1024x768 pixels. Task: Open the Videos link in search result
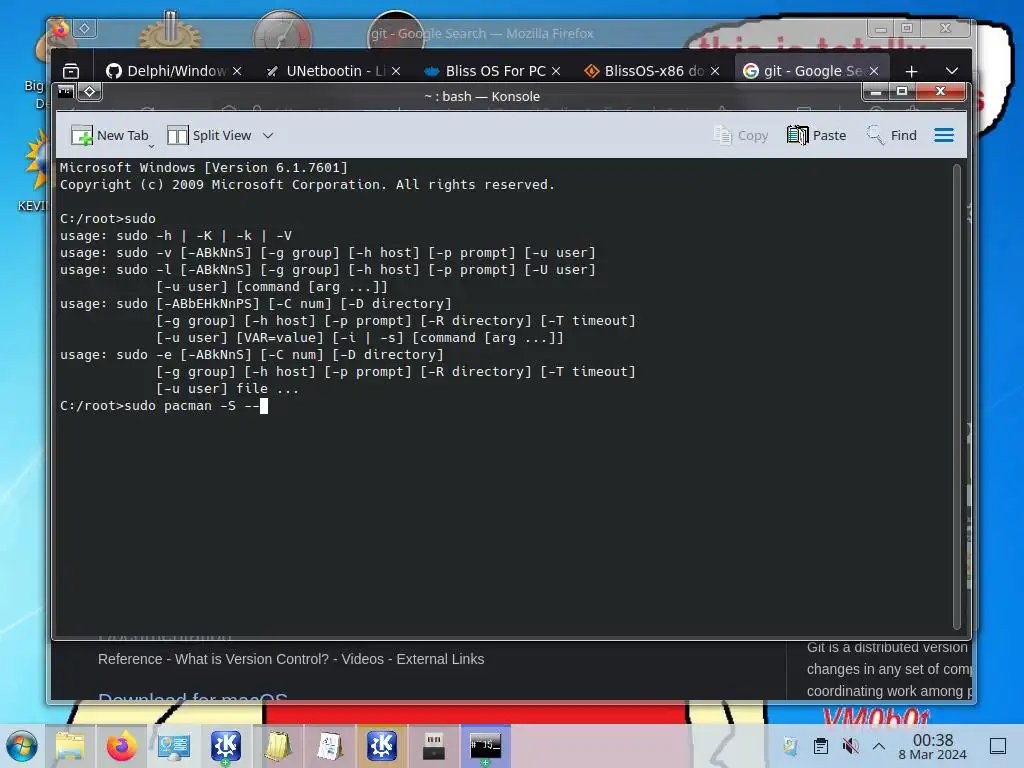362,659
